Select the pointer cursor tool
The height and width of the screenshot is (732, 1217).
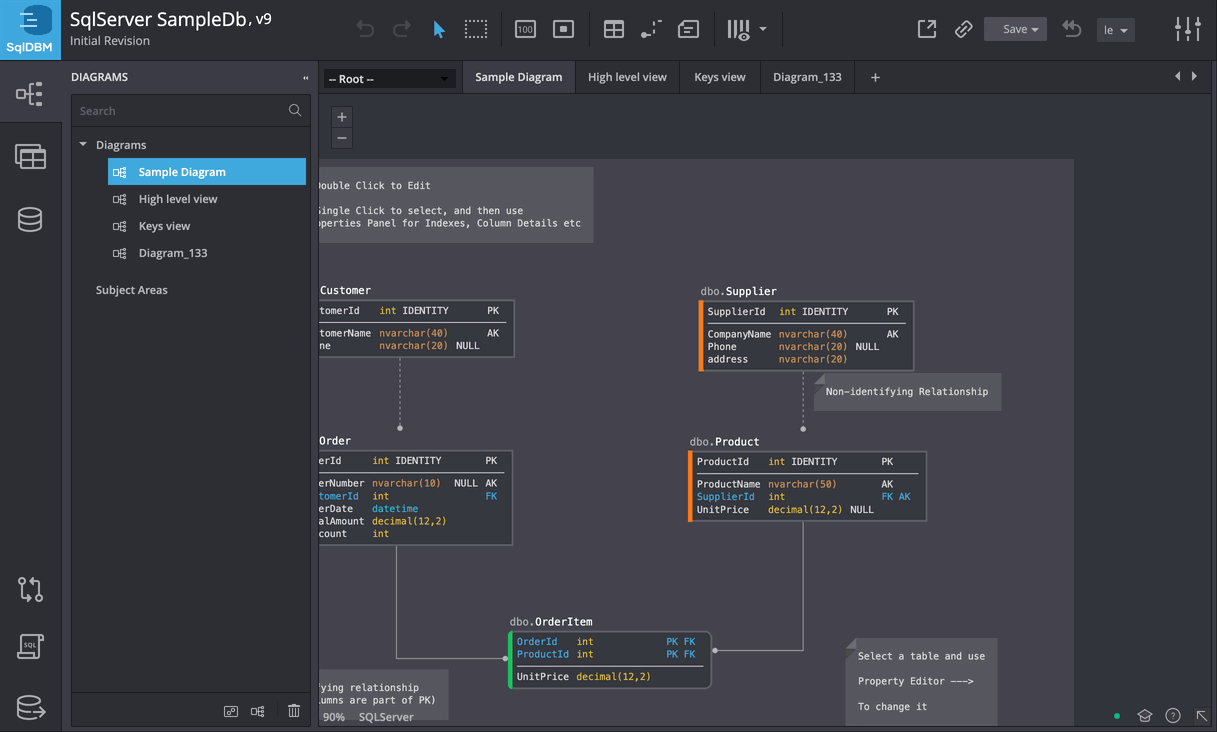tap(439, 30)
